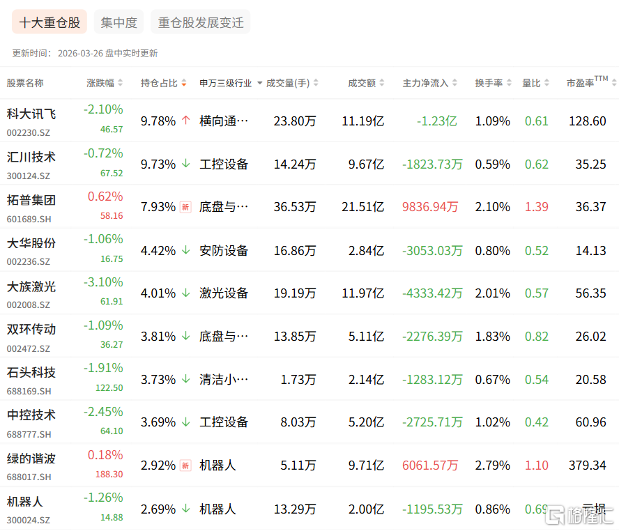Image resolution: width=620 pixels, height=532 pixels.
Task: Click the update time 2026-03-26 text
Action: tap(108, 53)
